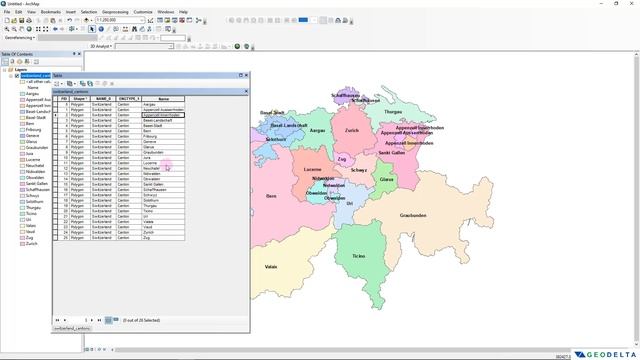Show selected records view button
The width and height of the screenshot is (640, 360).
point(116,320)
